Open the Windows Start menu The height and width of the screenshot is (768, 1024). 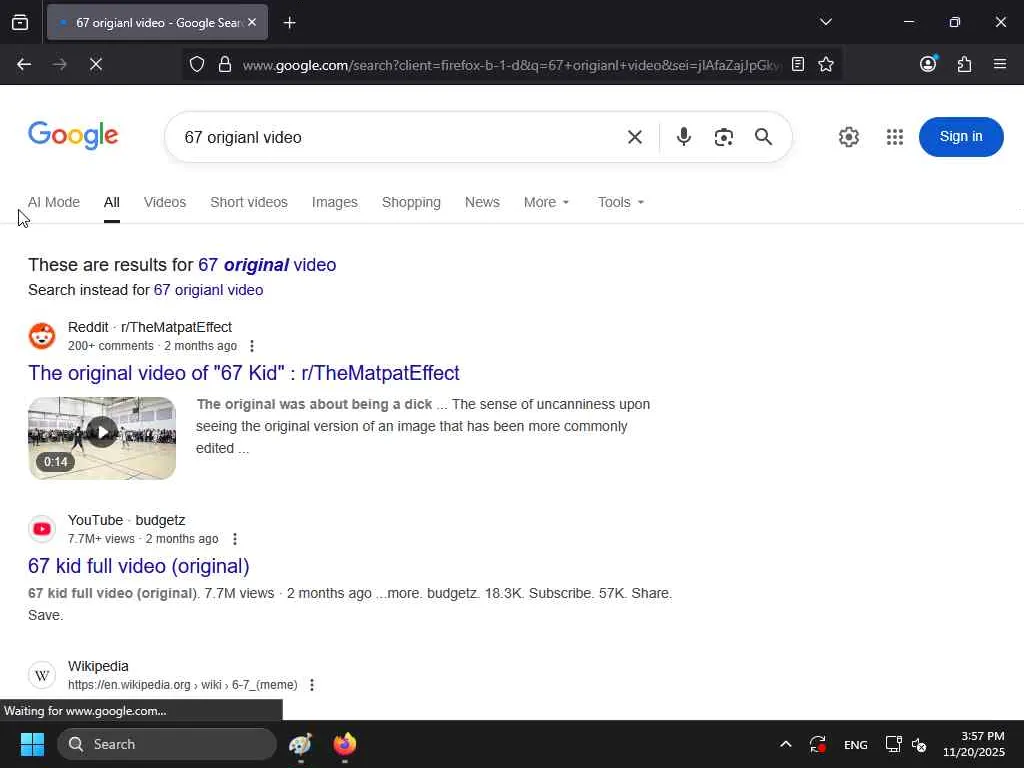[x=32, y=744]
